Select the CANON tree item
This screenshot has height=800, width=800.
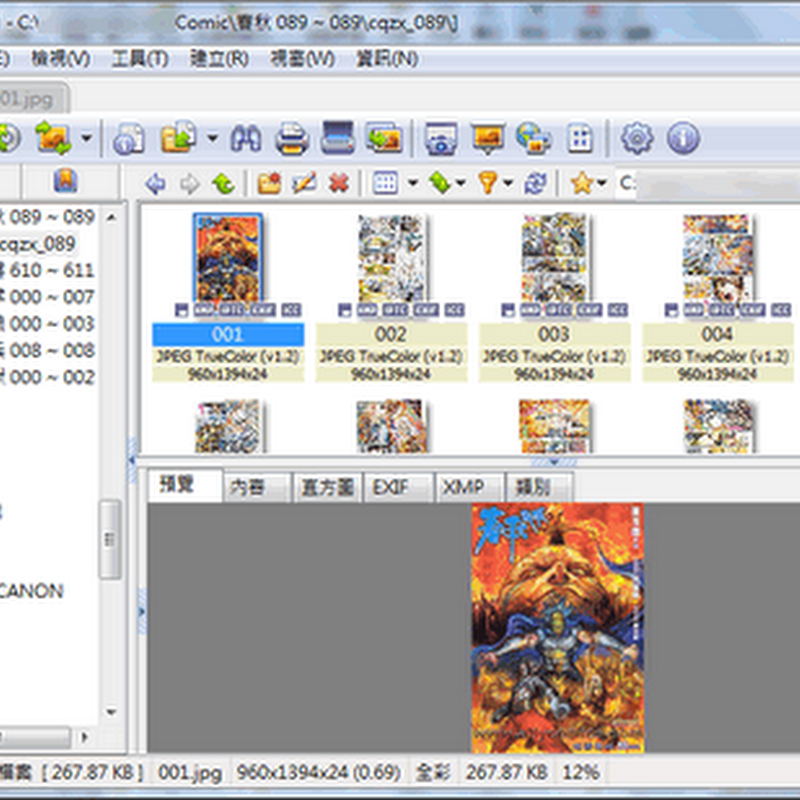32,591
